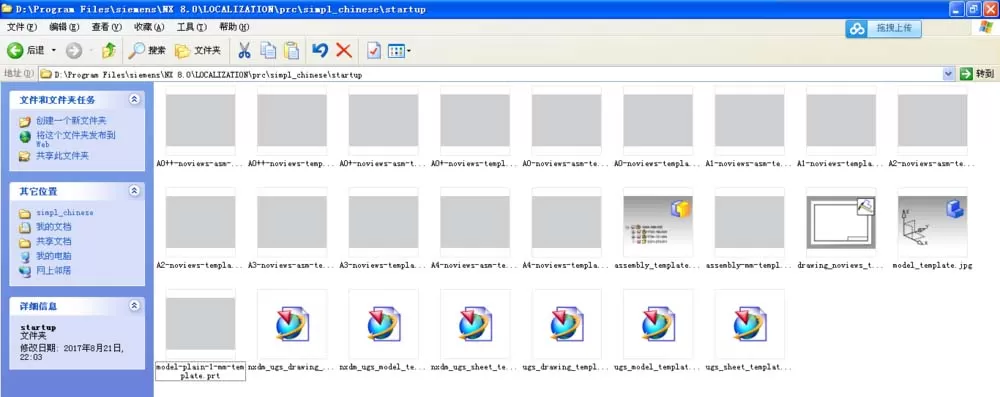
Task: Open the 收藏(A) menu
Action: click(x=149, y=27)
